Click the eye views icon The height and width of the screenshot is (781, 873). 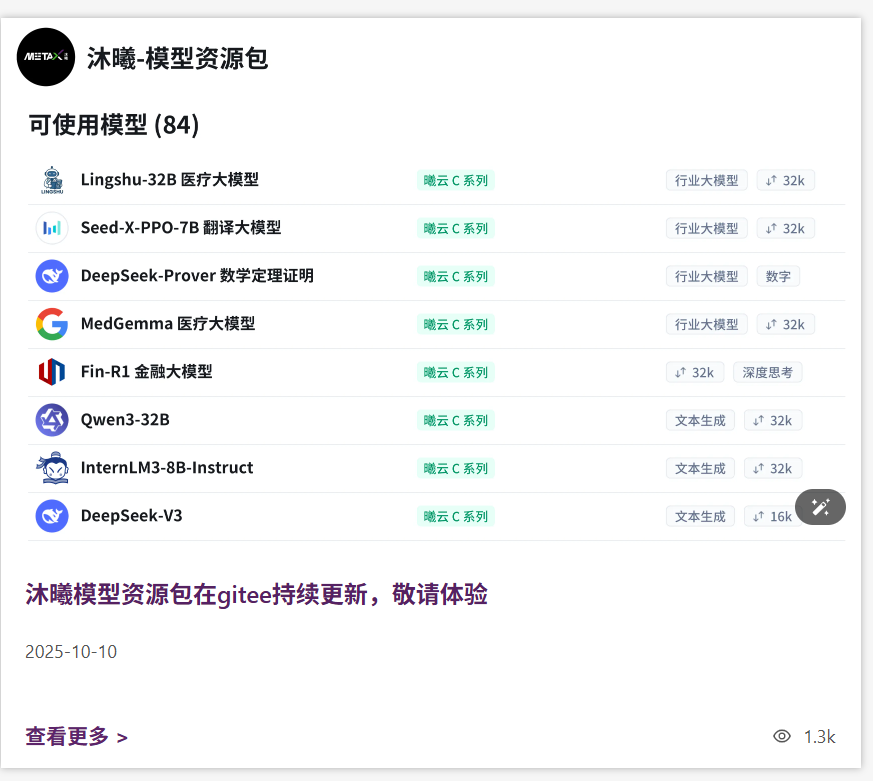pos(782,737)
